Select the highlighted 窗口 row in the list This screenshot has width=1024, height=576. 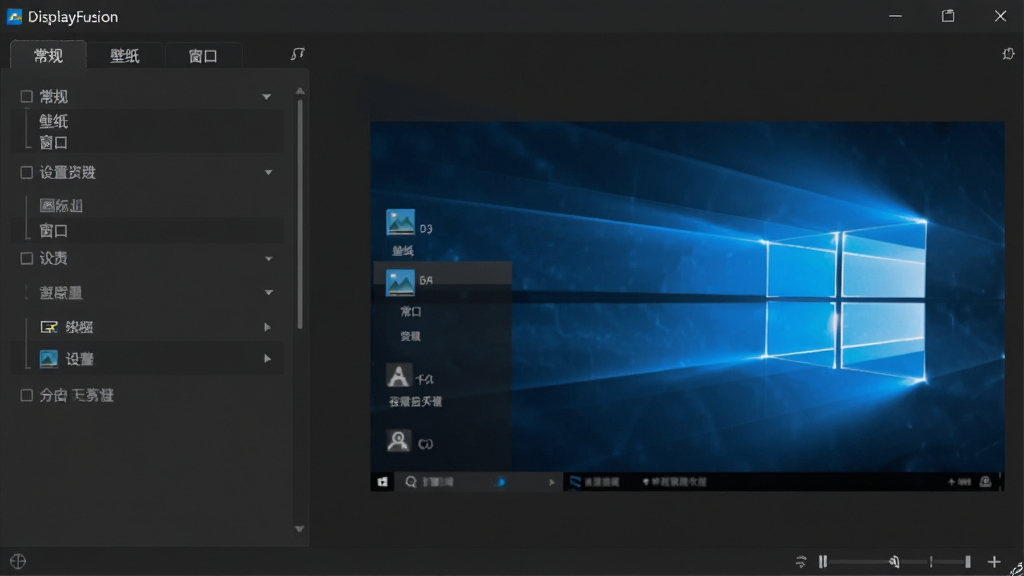click(147, 231)
